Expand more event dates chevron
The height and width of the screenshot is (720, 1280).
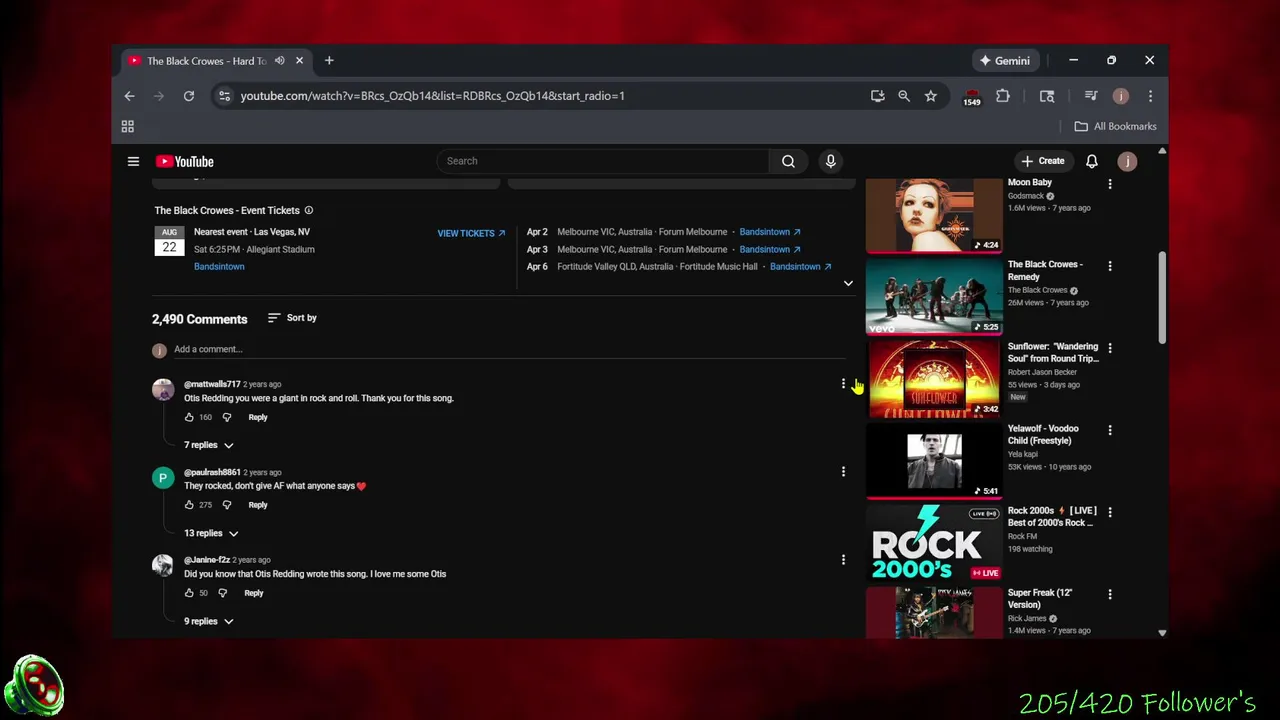coord(848,283)
